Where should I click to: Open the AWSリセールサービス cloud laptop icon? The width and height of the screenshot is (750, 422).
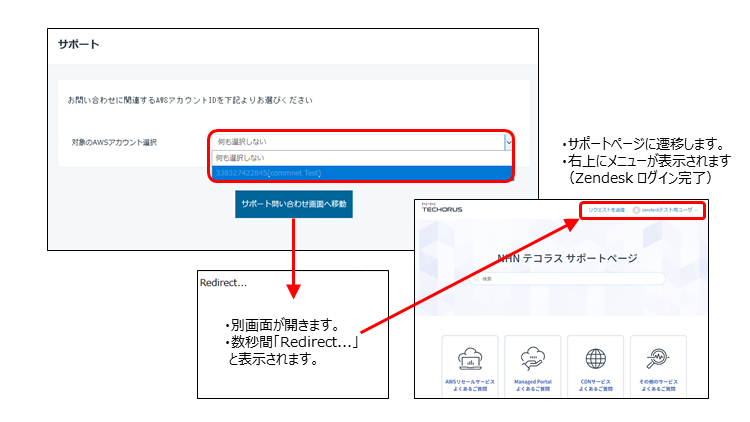(470, 359)
